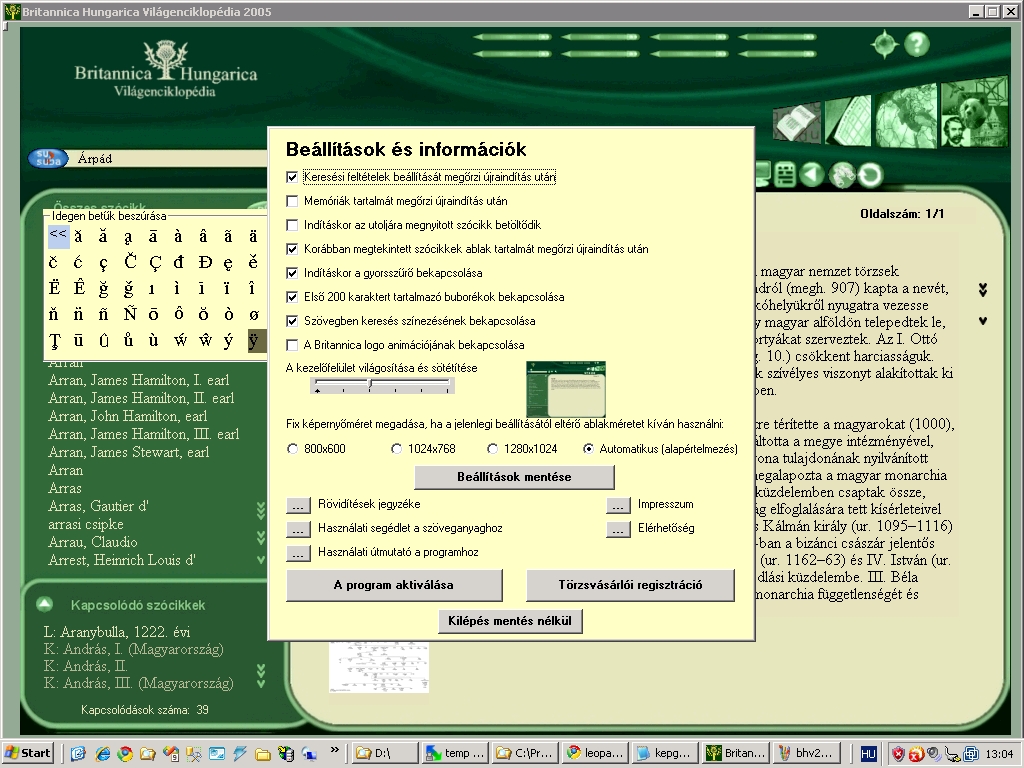Click the red shield security tray icon
The height and width of the screenshot is (768, 1024).
(x=898, y=754)
